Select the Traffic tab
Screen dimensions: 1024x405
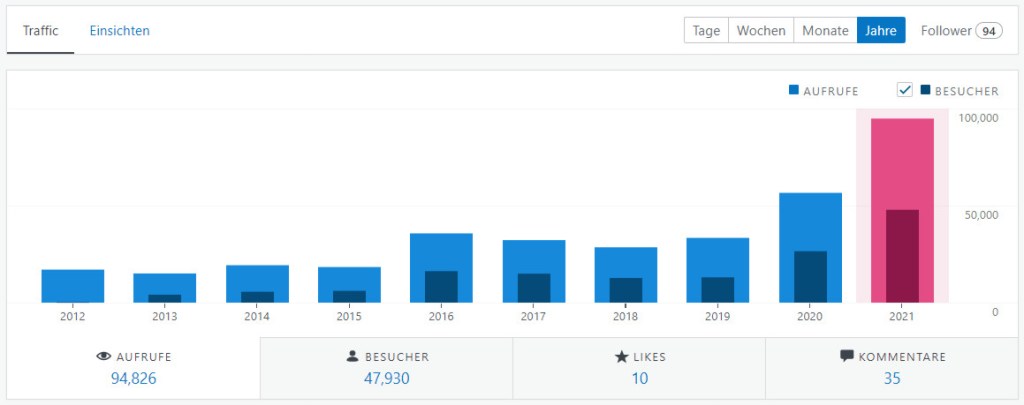pyautogui.click(x=40, y=31)
